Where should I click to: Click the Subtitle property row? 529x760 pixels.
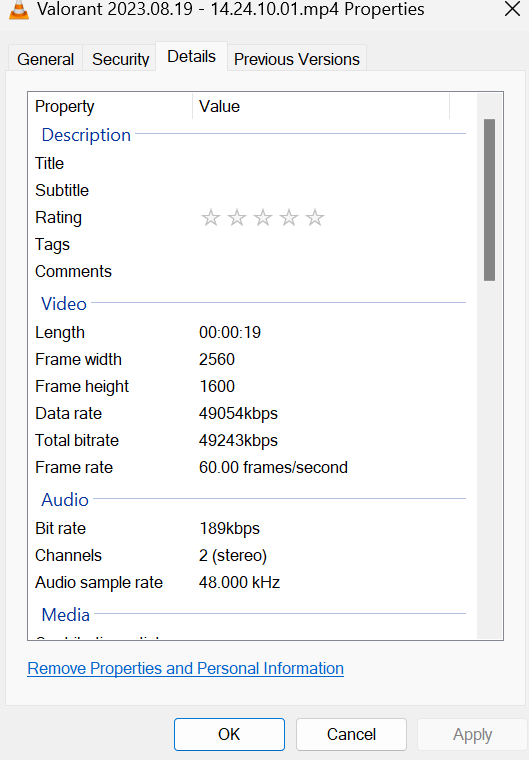tap(250, 190)
